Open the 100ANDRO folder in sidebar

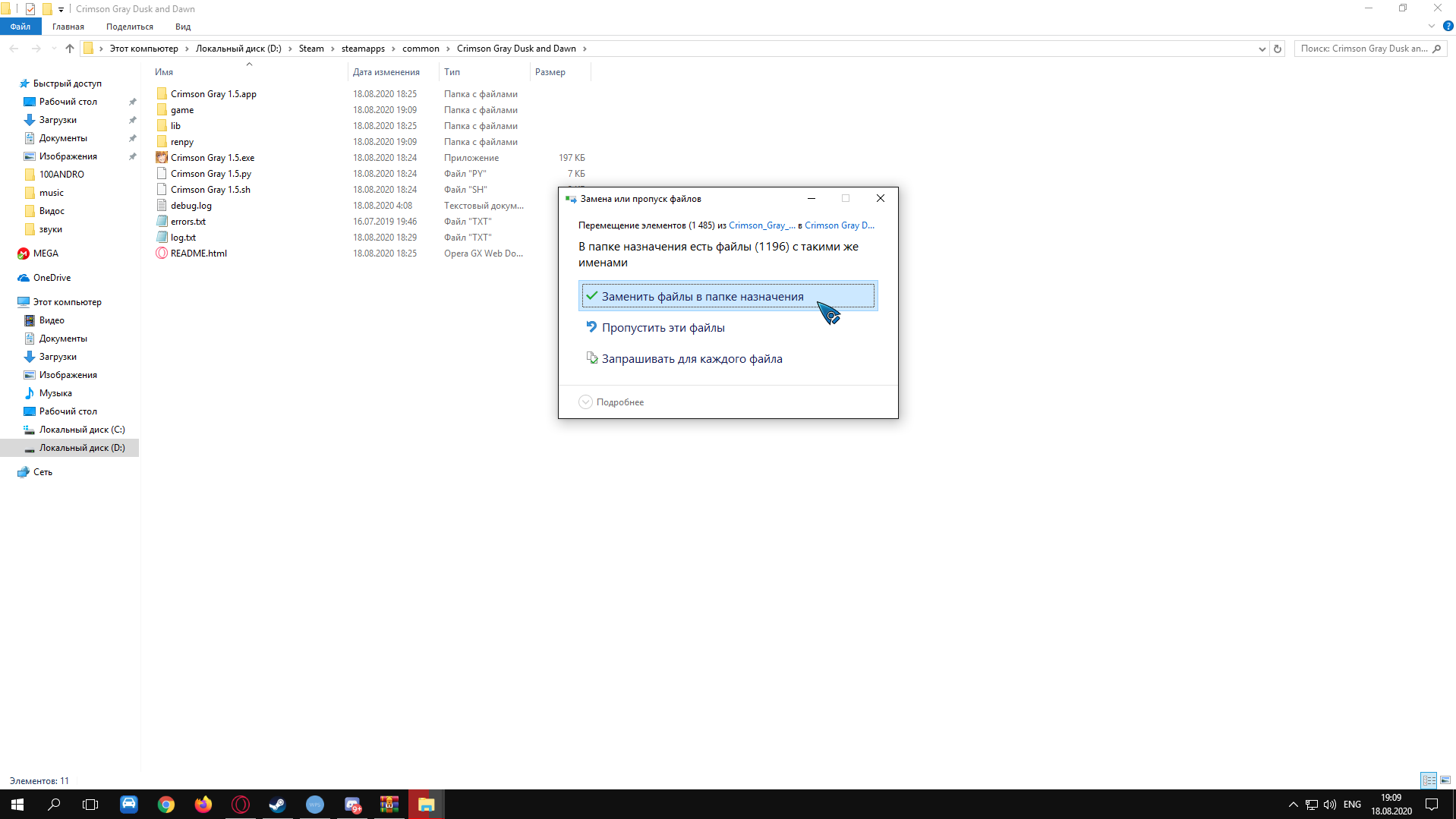pos(61,175)
